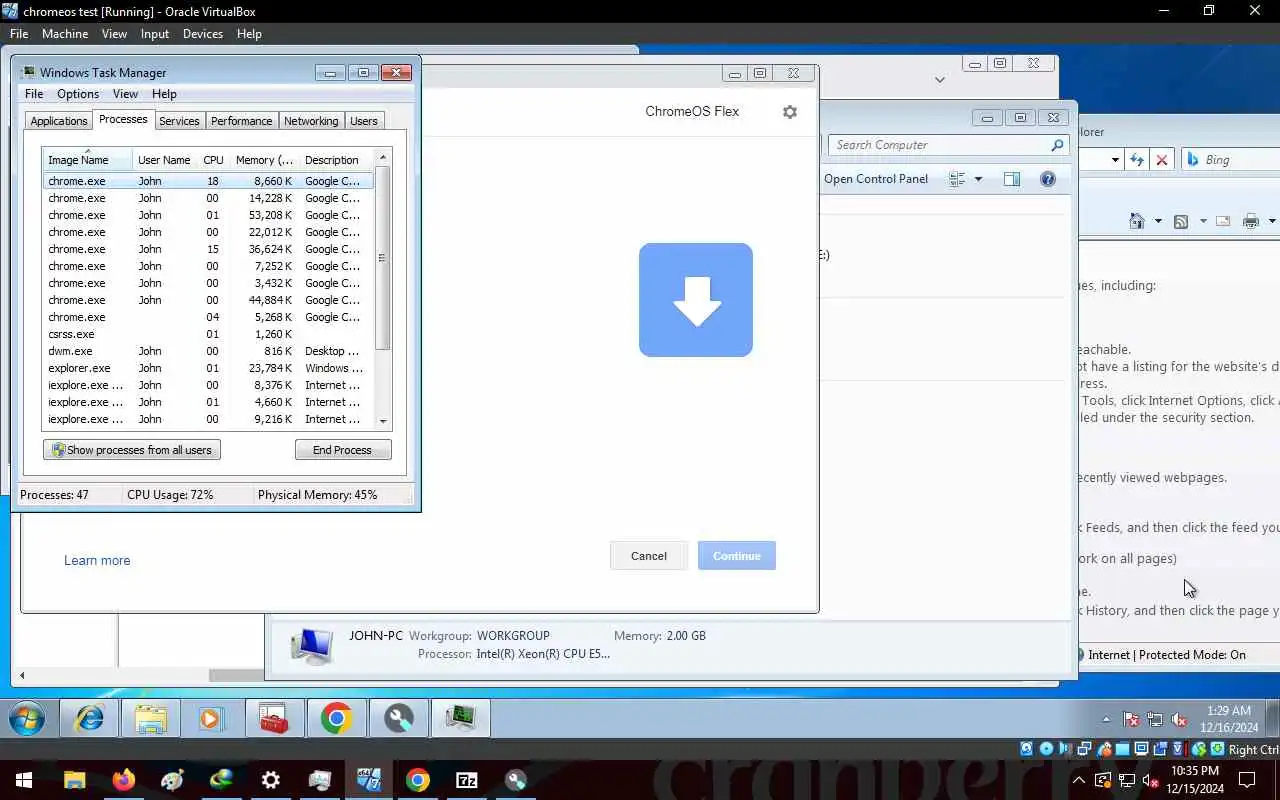This screenshot has width=1280, height=800.
Task: Expand the home button dropdown arrow
Action: pyautogui.click(x=1157, y=221)
